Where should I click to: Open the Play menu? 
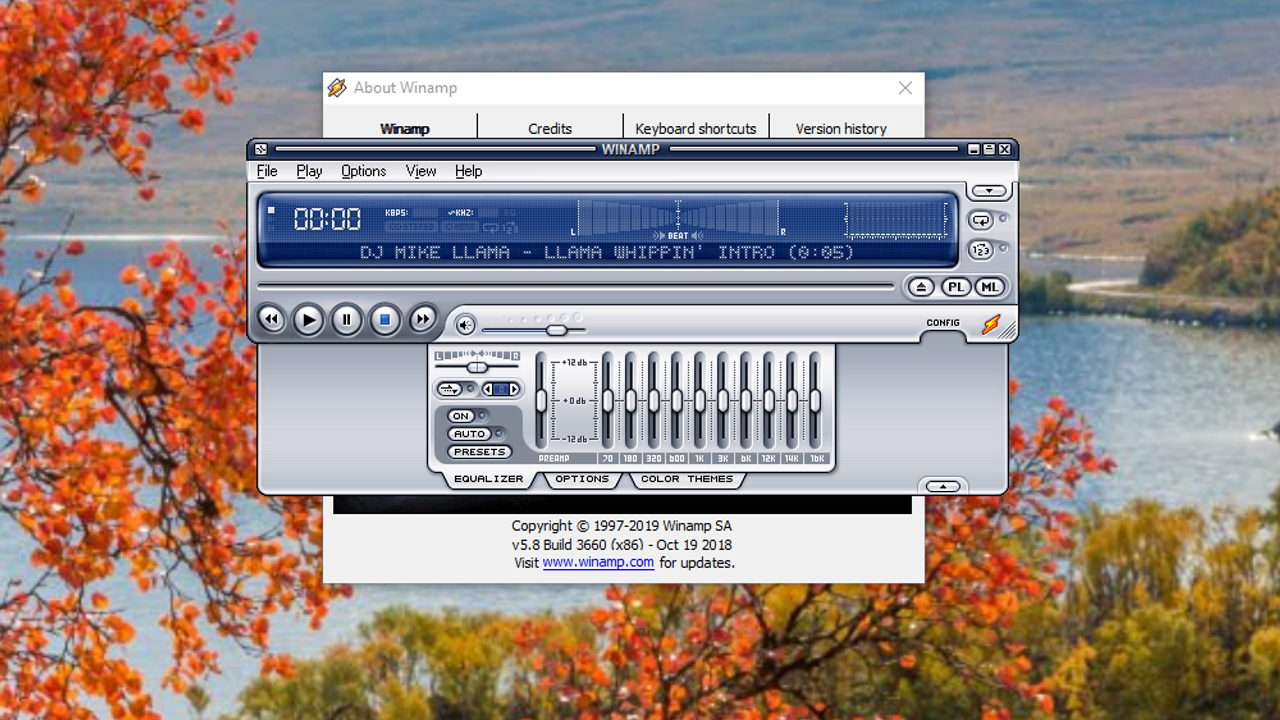(309, 171)
